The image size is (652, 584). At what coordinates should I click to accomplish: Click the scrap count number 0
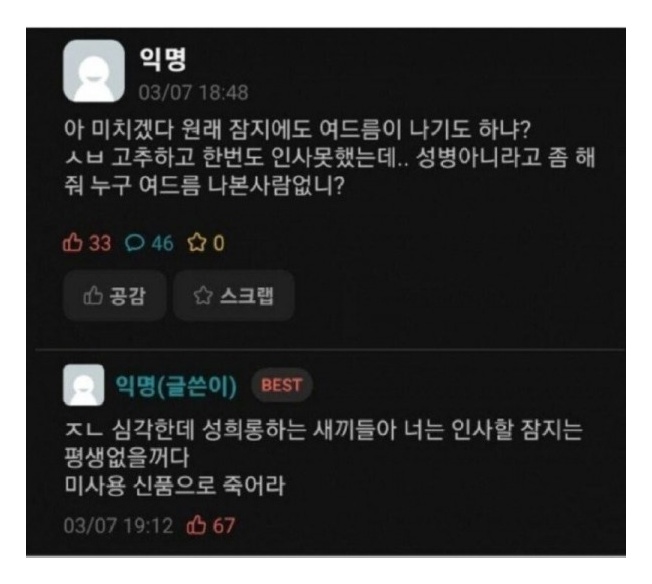point(219,243)
